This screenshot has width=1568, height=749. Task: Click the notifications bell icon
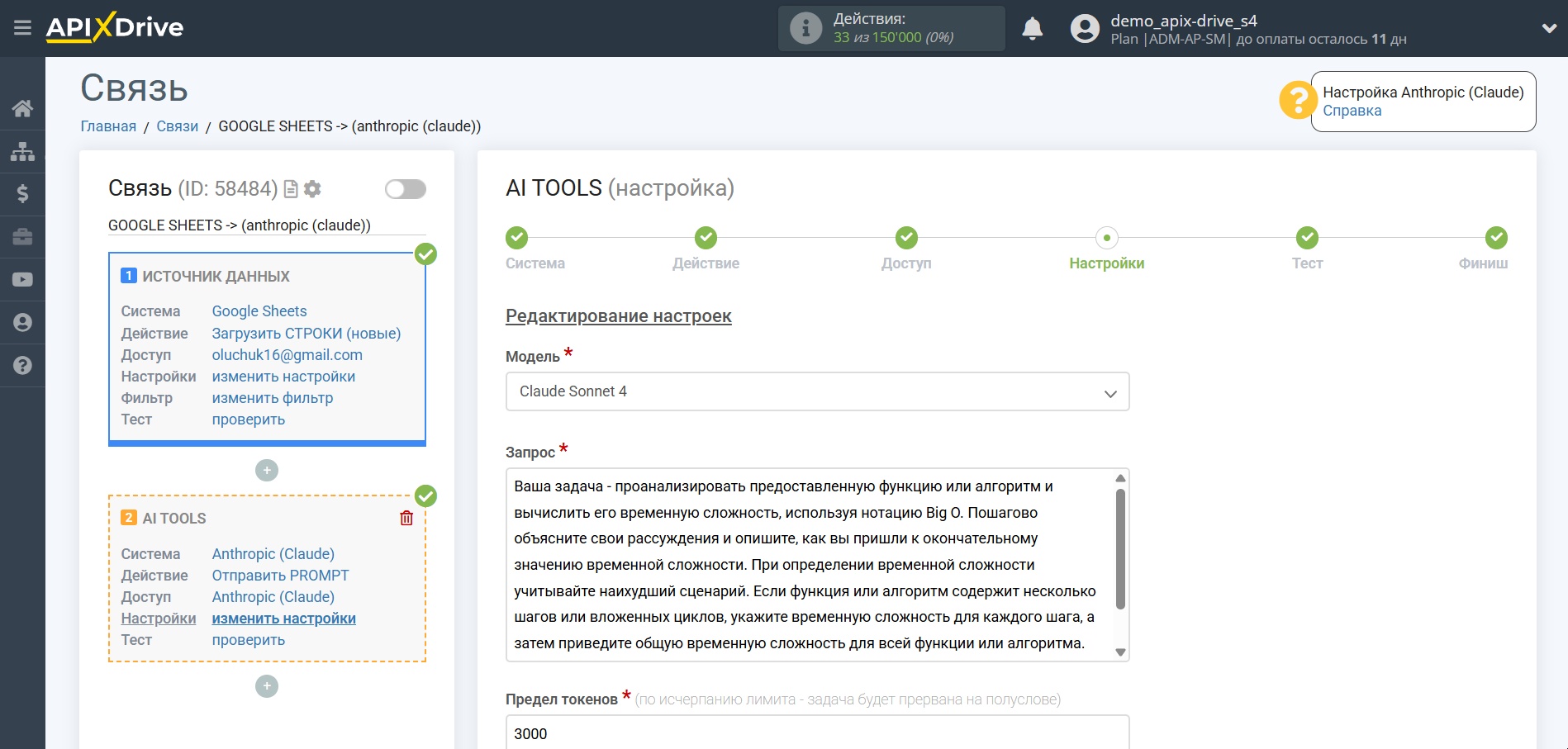(x=1032, y=29)
